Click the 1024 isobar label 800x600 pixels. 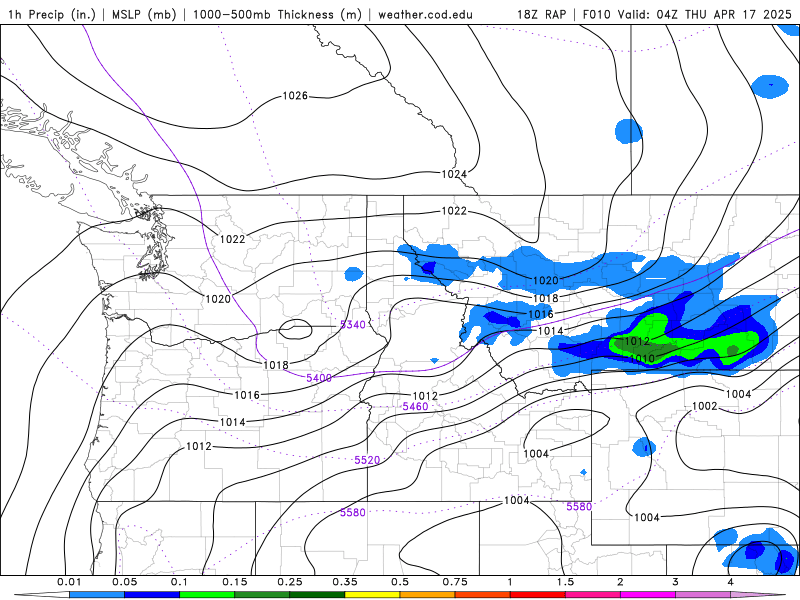pyautogui.click(x=454, y=174)
